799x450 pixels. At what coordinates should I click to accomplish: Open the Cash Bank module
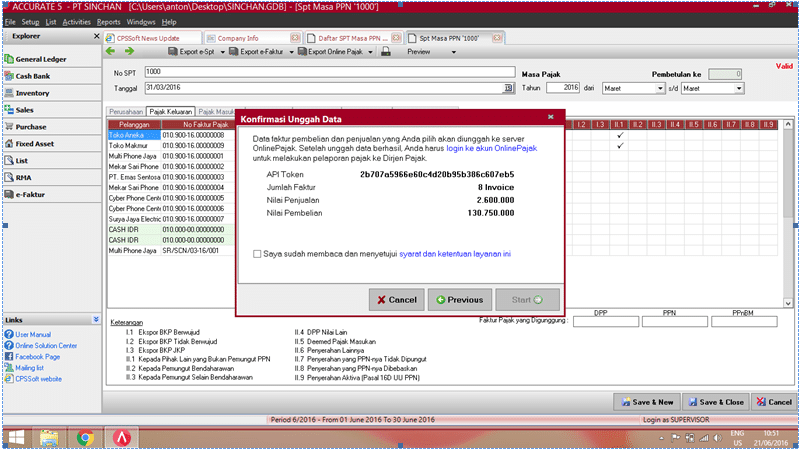coord(33,76)
